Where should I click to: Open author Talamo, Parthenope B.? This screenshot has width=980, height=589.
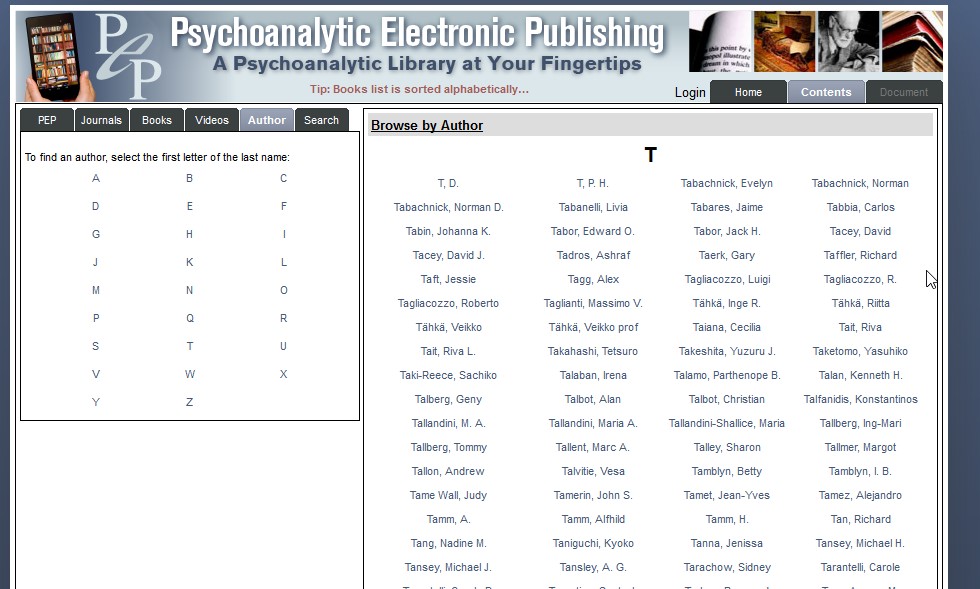[x=727, y=375]
